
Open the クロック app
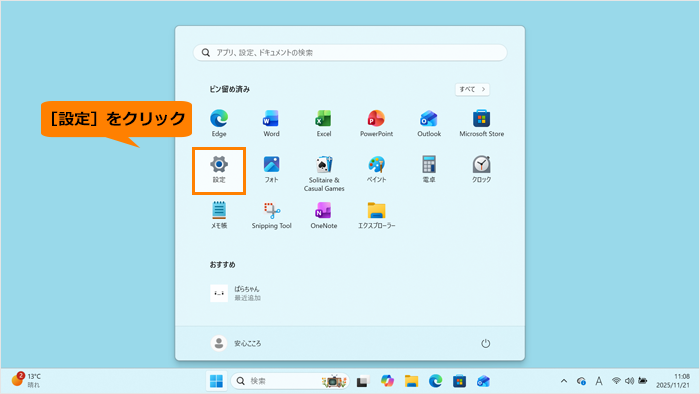(x=482, y=170)
